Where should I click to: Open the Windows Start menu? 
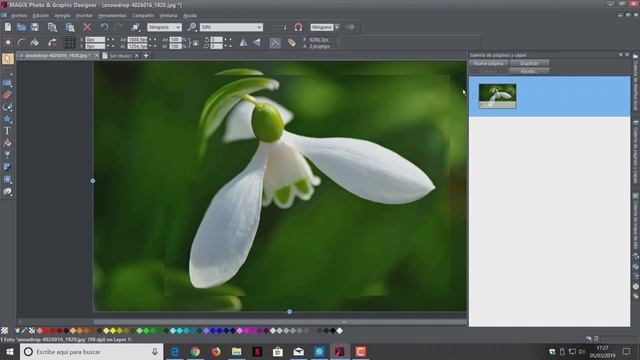point(9,351)
